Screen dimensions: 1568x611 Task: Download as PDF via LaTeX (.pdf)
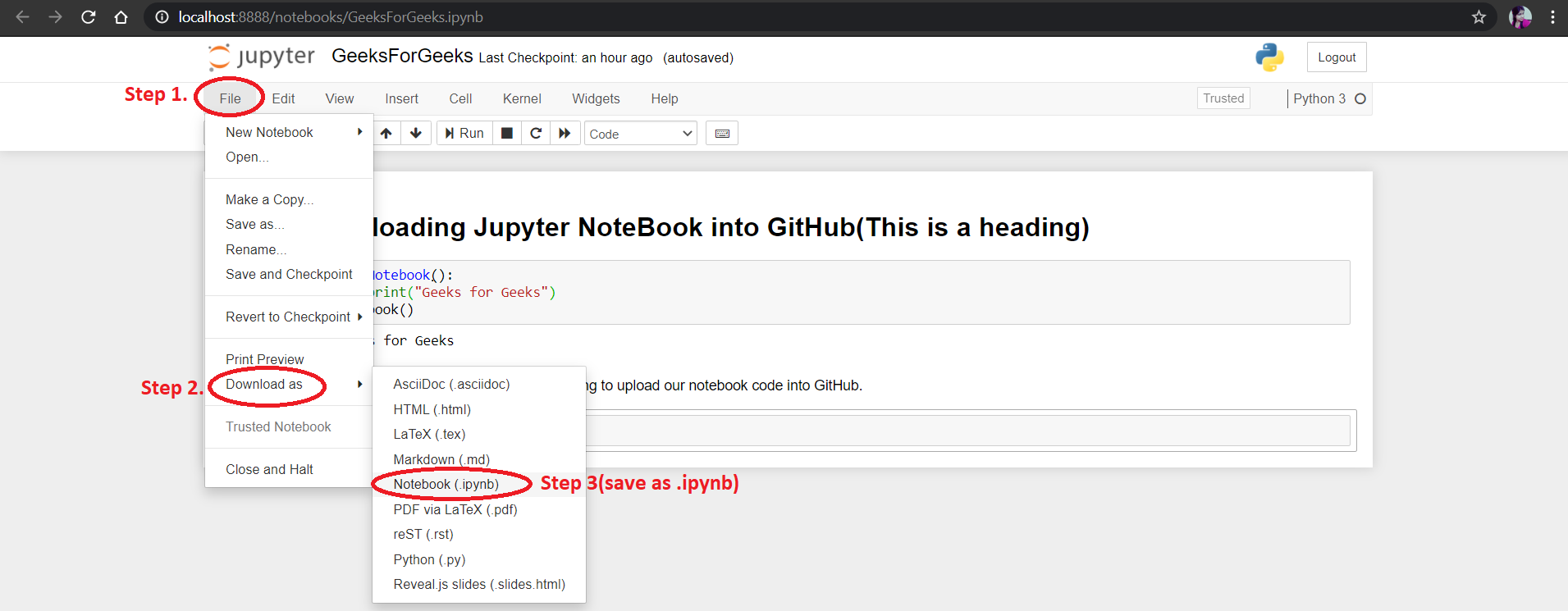click(479, 509)
